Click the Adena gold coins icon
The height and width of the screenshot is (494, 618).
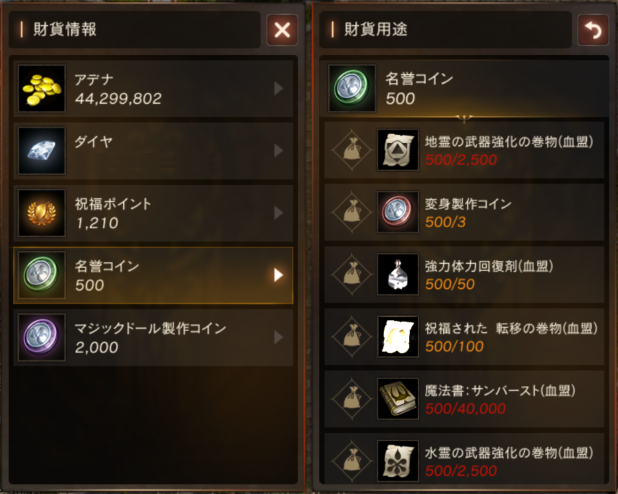(x=41, y=89)
